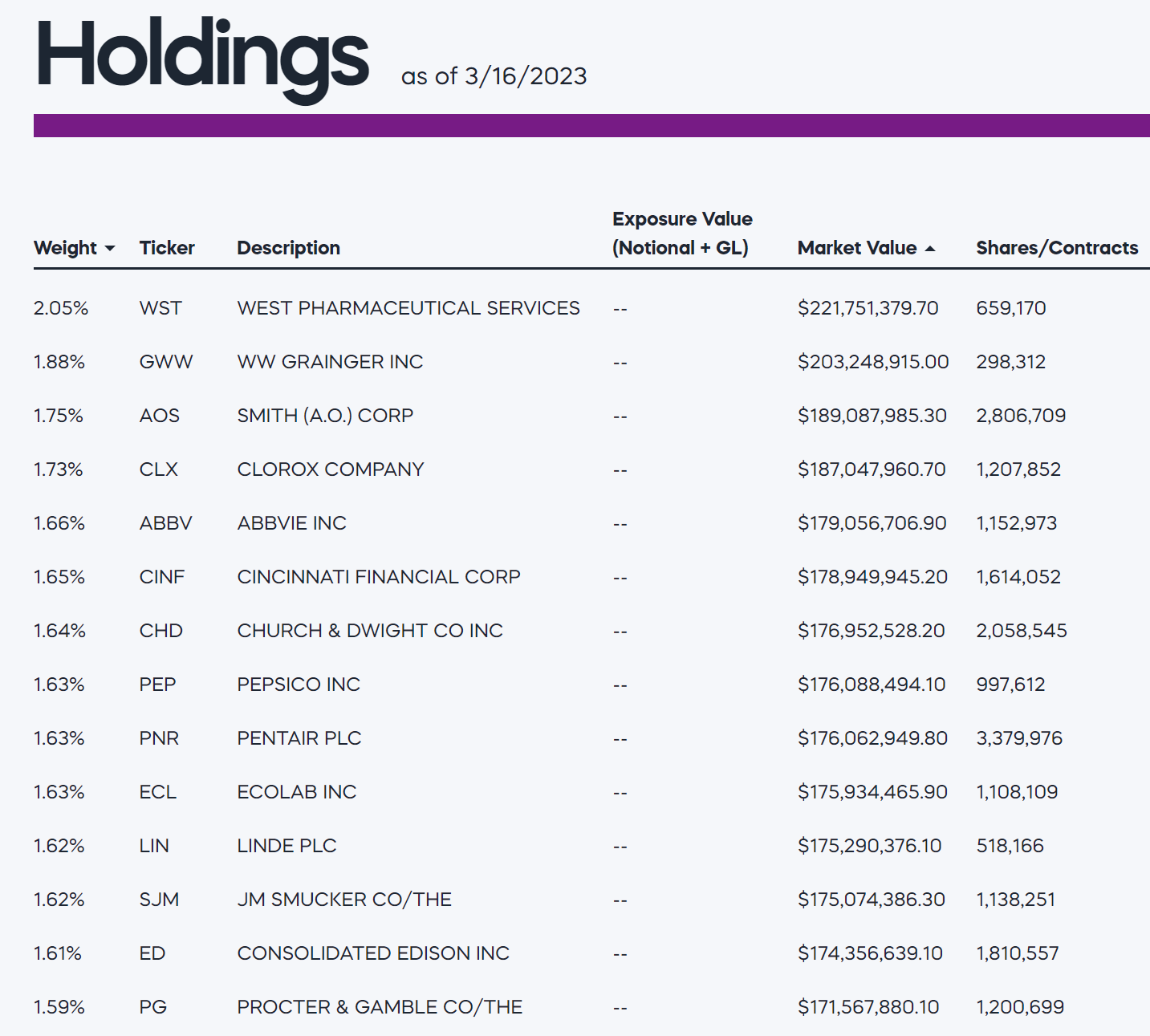Click the Shares/Contracts column header
Screen dimensions: 1150x1036
[1057, 248]
